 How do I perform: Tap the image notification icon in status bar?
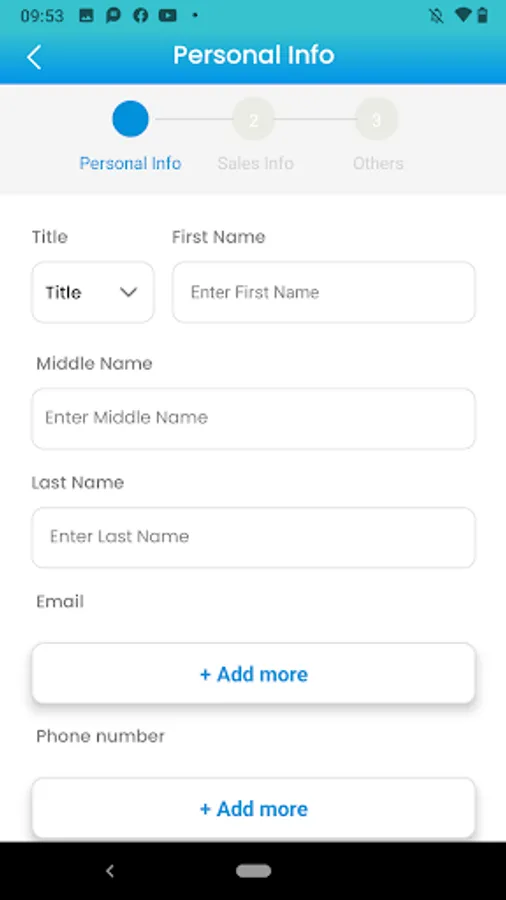click(x=86, y=15)
